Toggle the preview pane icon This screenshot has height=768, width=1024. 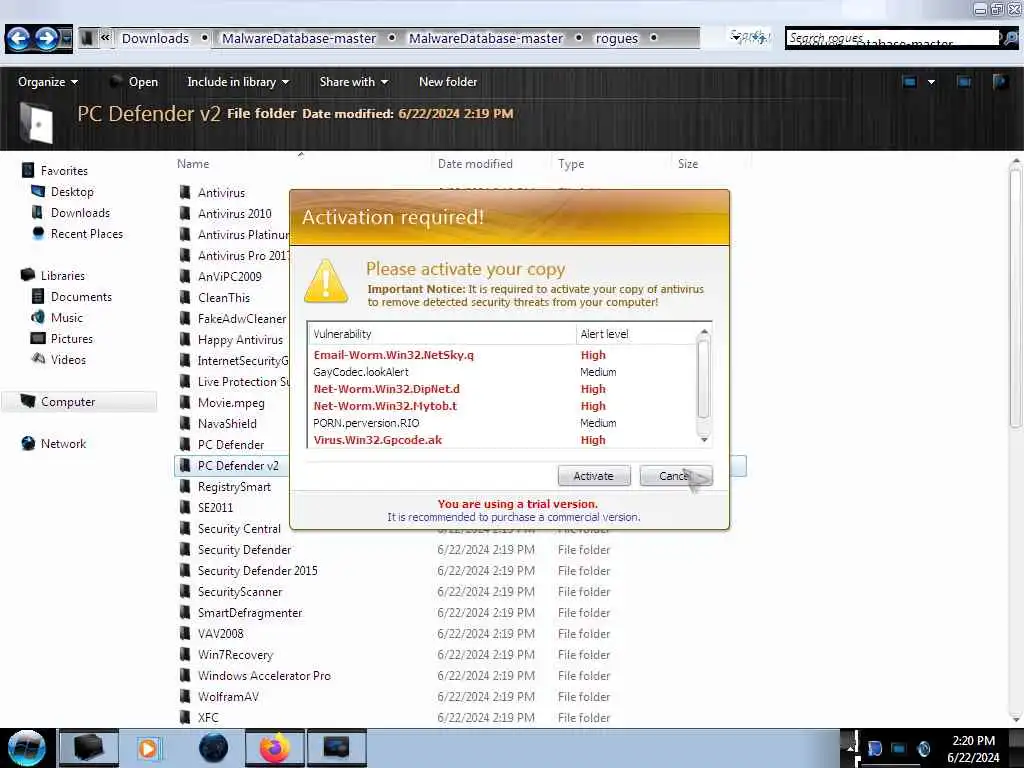[x=964, y=82]
